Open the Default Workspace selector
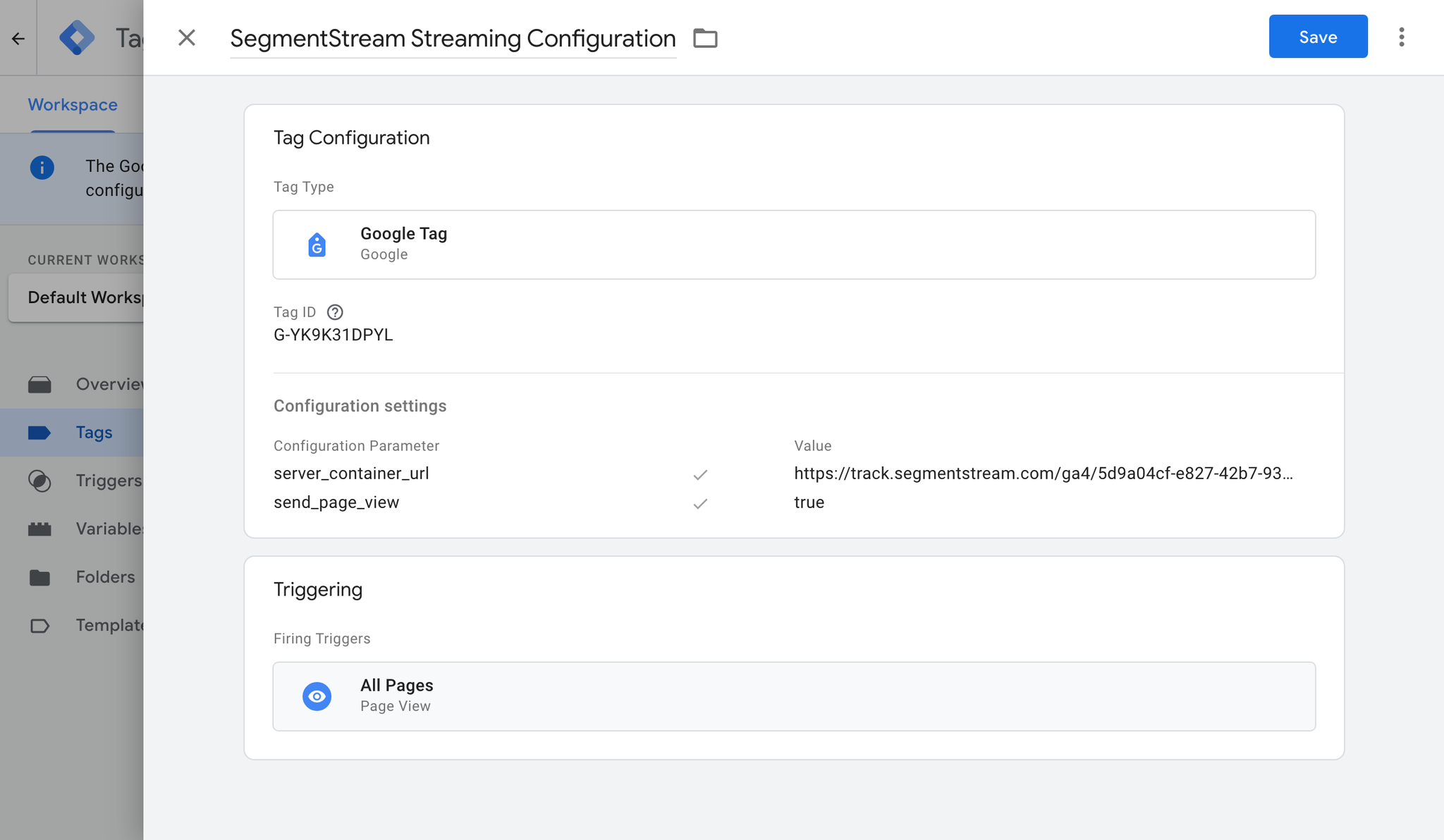Image resolution: width=1444 pixels, height=840 pixels. tap(75, 297)
